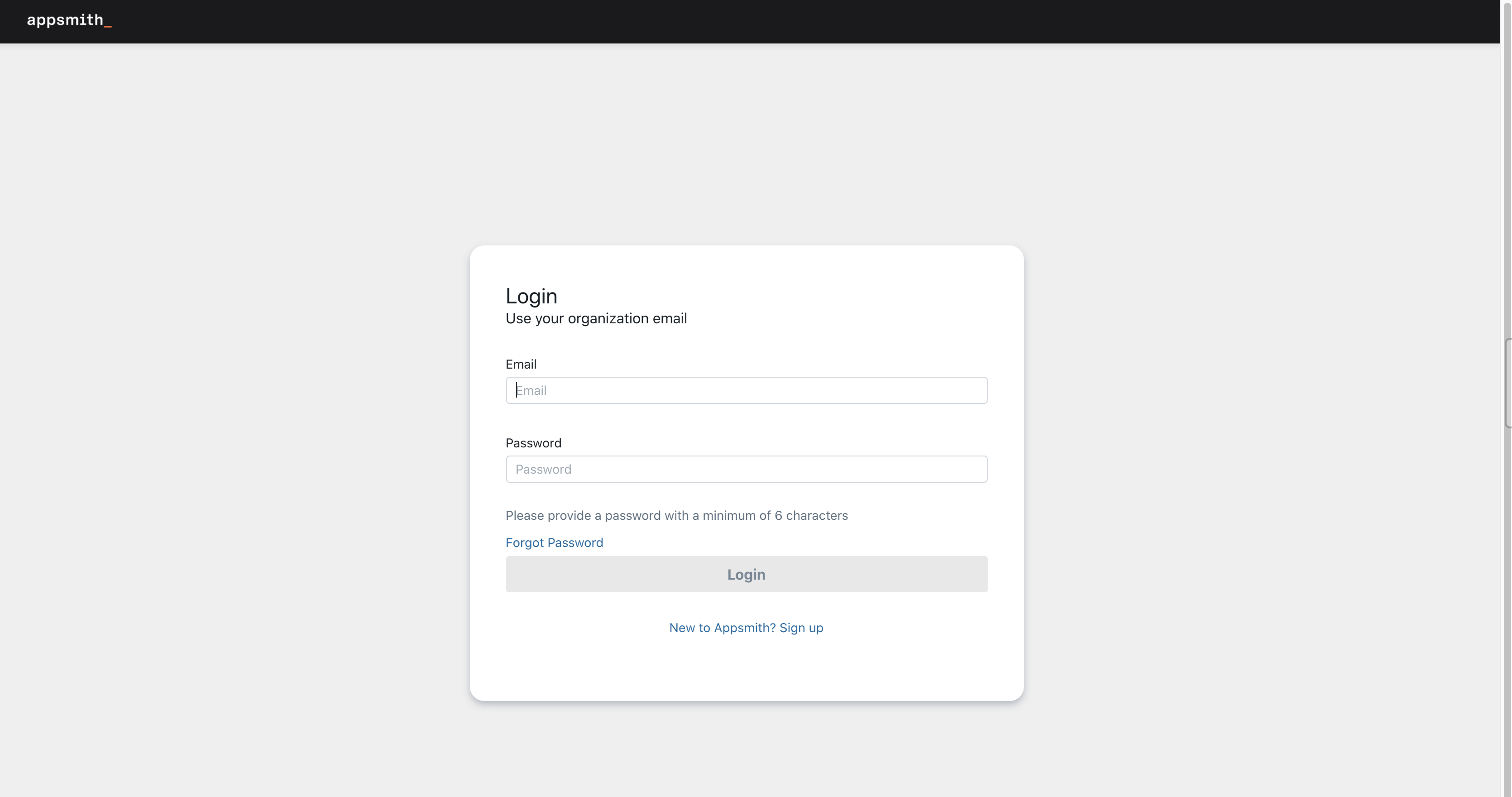Open the Forgot Password link

click(554, 543)
